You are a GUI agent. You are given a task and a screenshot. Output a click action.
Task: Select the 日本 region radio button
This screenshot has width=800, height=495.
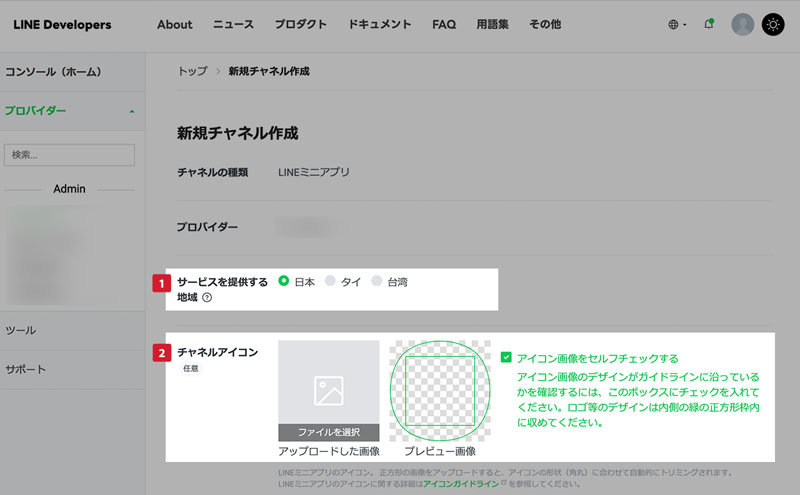[284, 282]
